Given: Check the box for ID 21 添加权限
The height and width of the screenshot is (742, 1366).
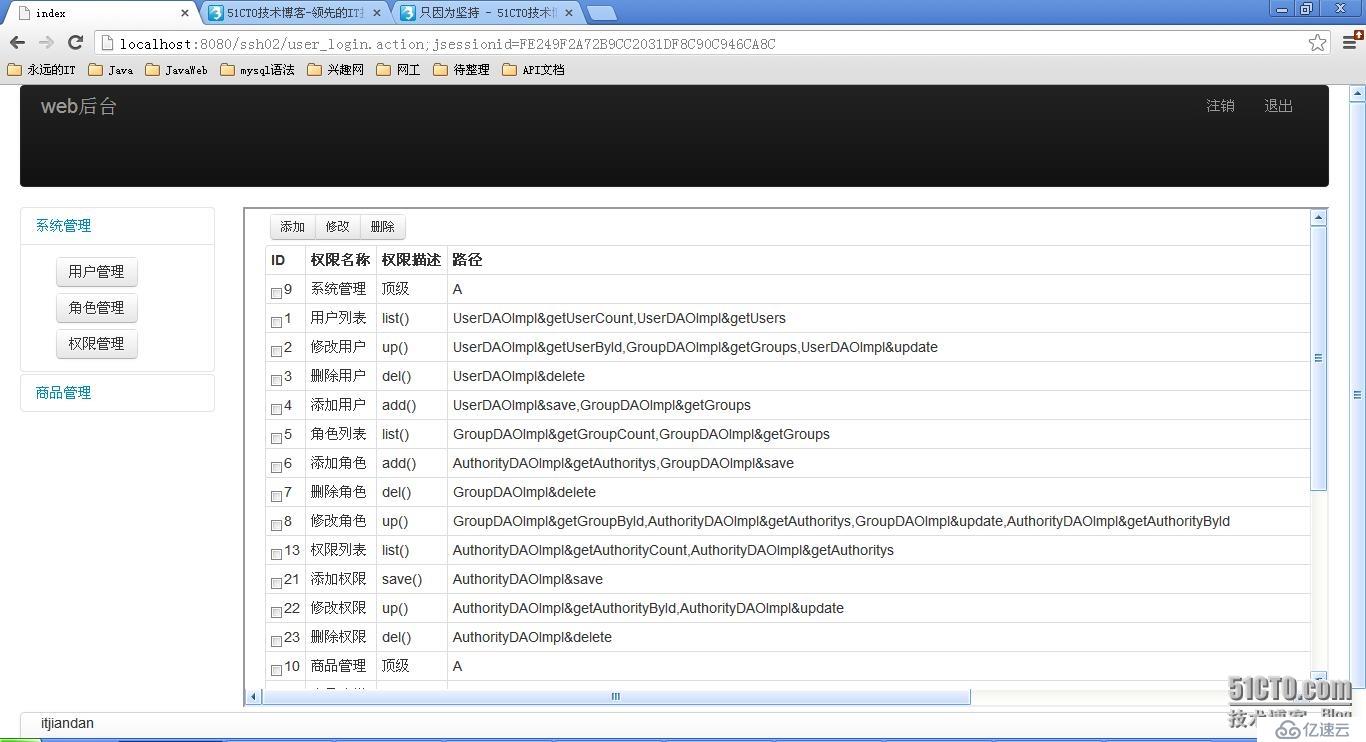Looking at the screenshot, I should coord(276,583).
